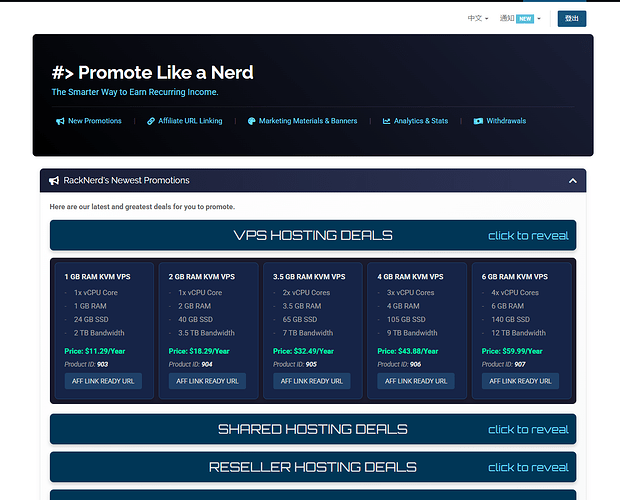Click the New Promotions megaphone icon
Image resolution: width=620 pixels, height=500 pixels.
pyautogui.click(x=60, y=121)
